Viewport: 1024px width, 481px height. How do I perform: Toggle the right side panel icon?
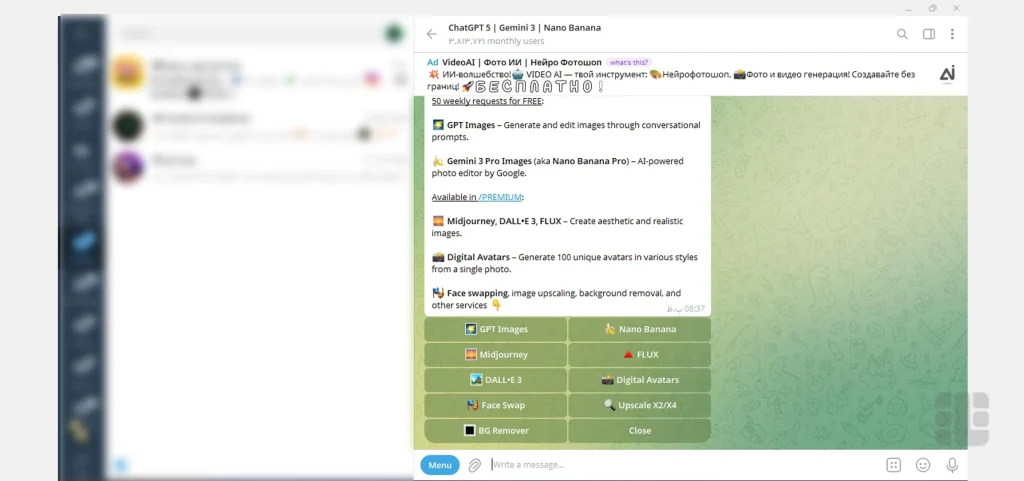click(x=929, y=34)
